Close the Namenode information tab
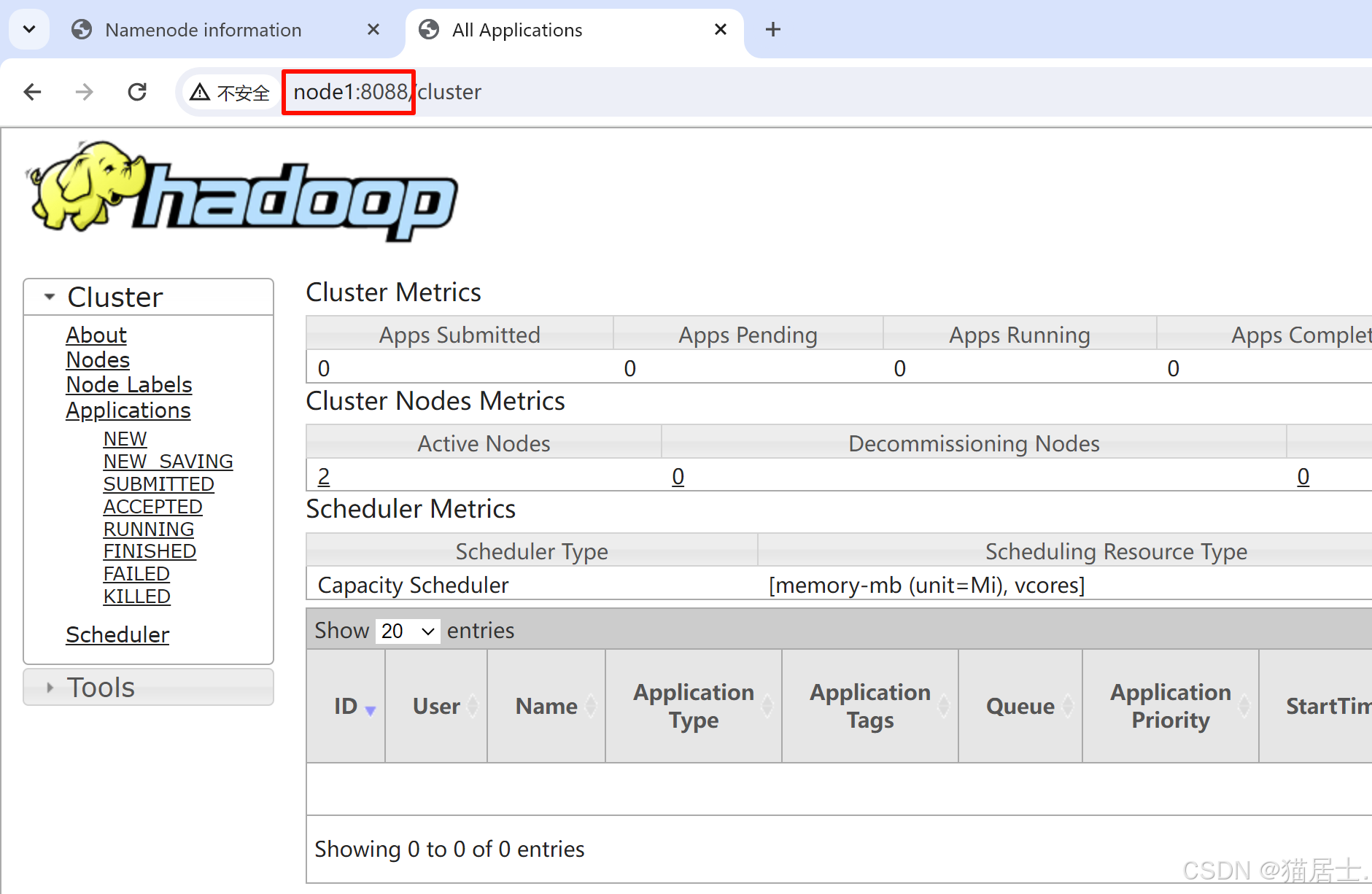1372x894 pixels. 373,29
